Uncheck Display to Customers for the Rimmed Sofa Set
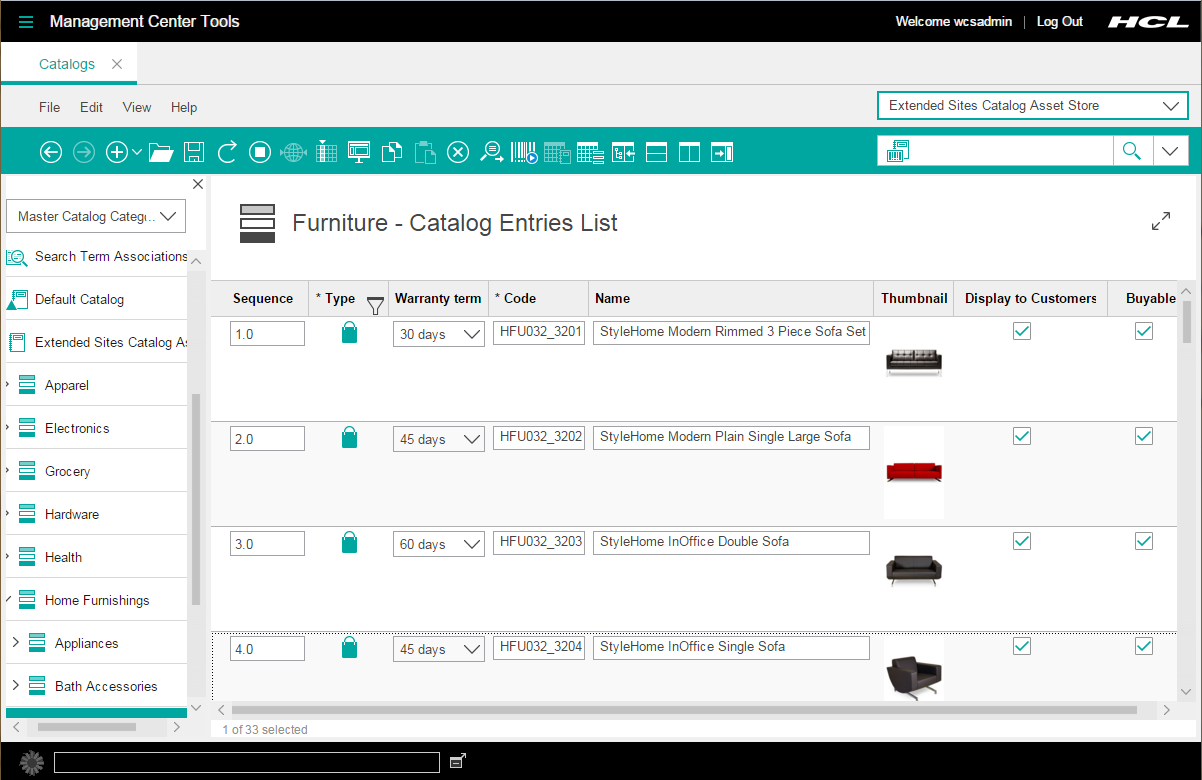The image size is (1202, 780). [1021, 331]
